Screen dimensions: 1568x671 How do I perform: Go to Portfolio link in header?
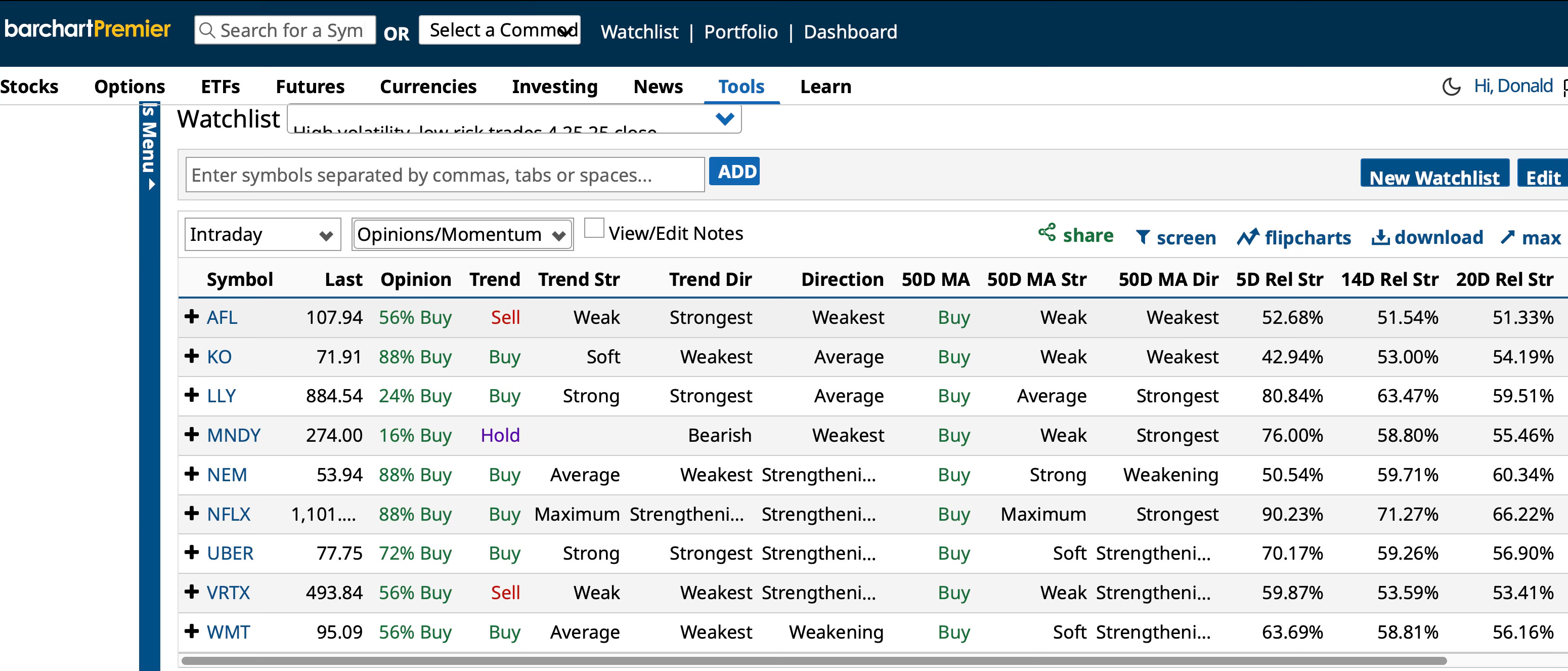(x=740, y=32)
